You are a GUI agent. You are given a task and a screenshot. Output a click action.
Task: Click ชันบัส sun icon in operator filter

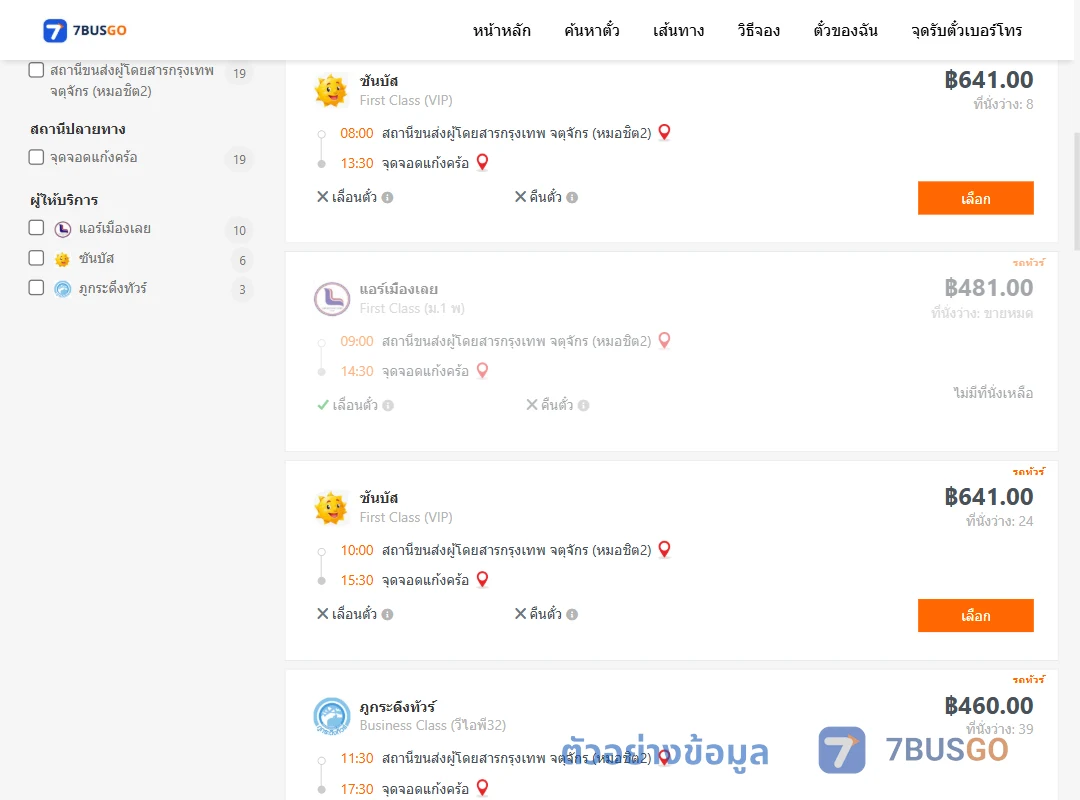pyautogui.click(x=63, y=259)
